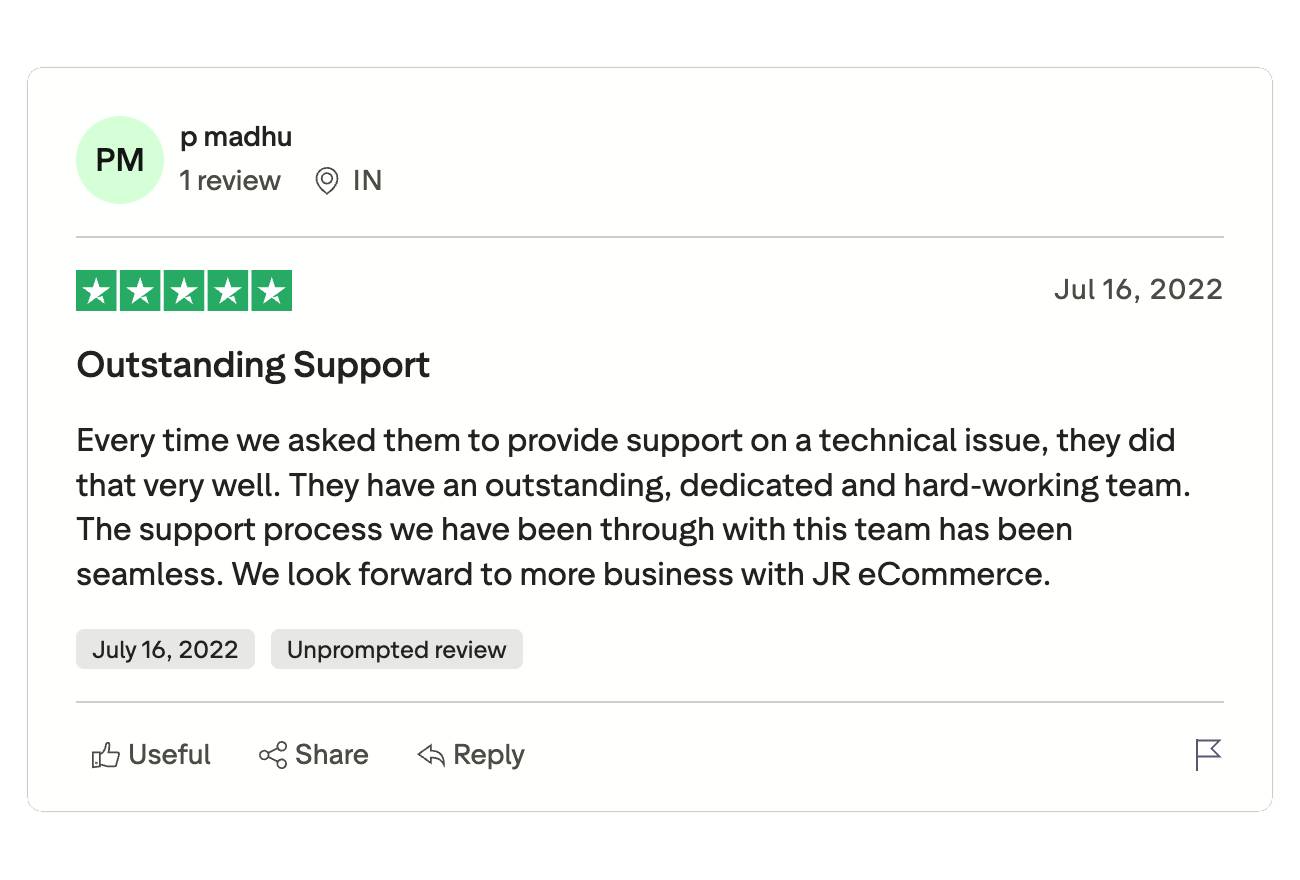Click the July 16, 2022 date tag
This screenshot has width=1300, height=880.
[165, 650]
